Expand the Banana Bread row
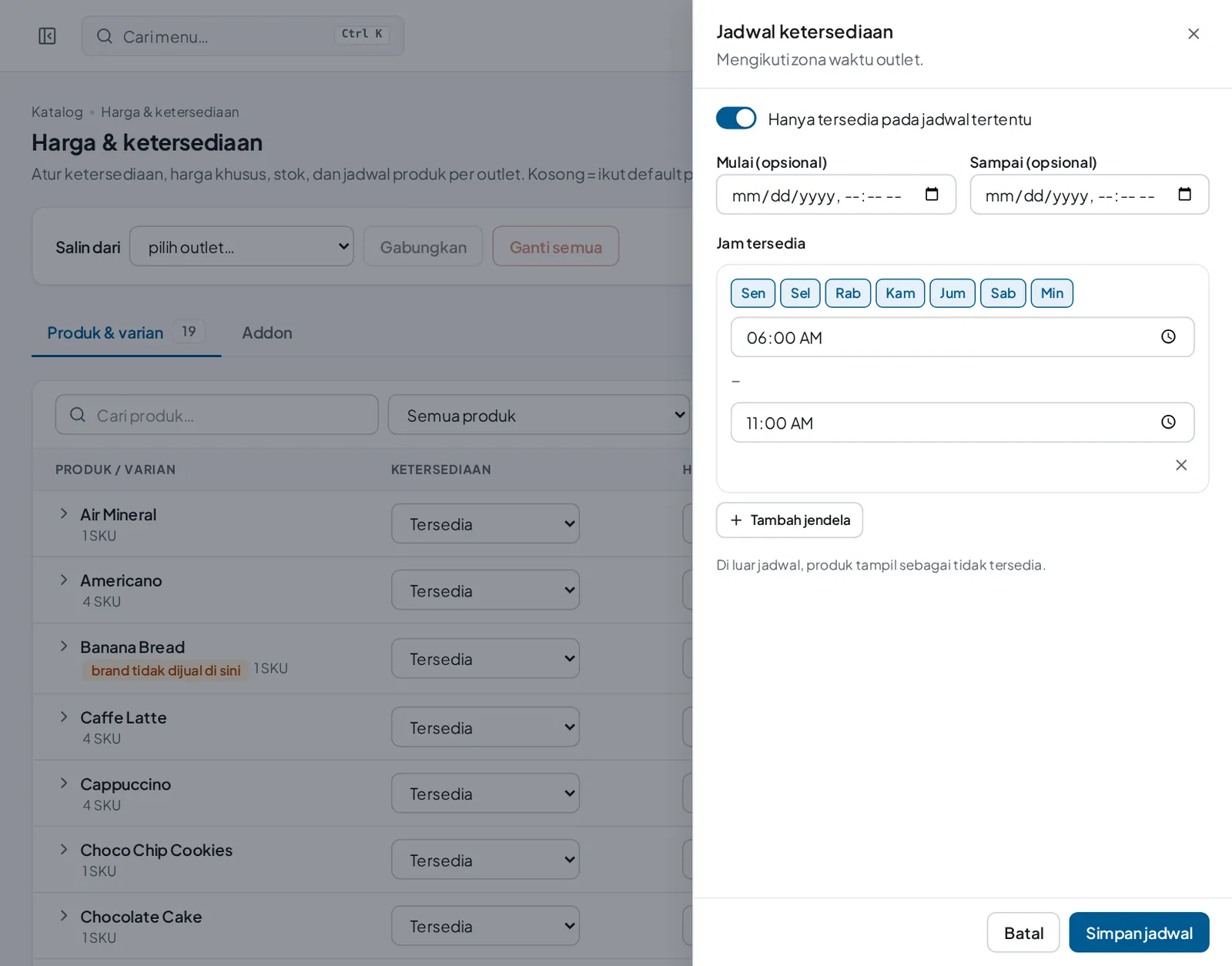The image size is (1232, 966). (64, 646)
